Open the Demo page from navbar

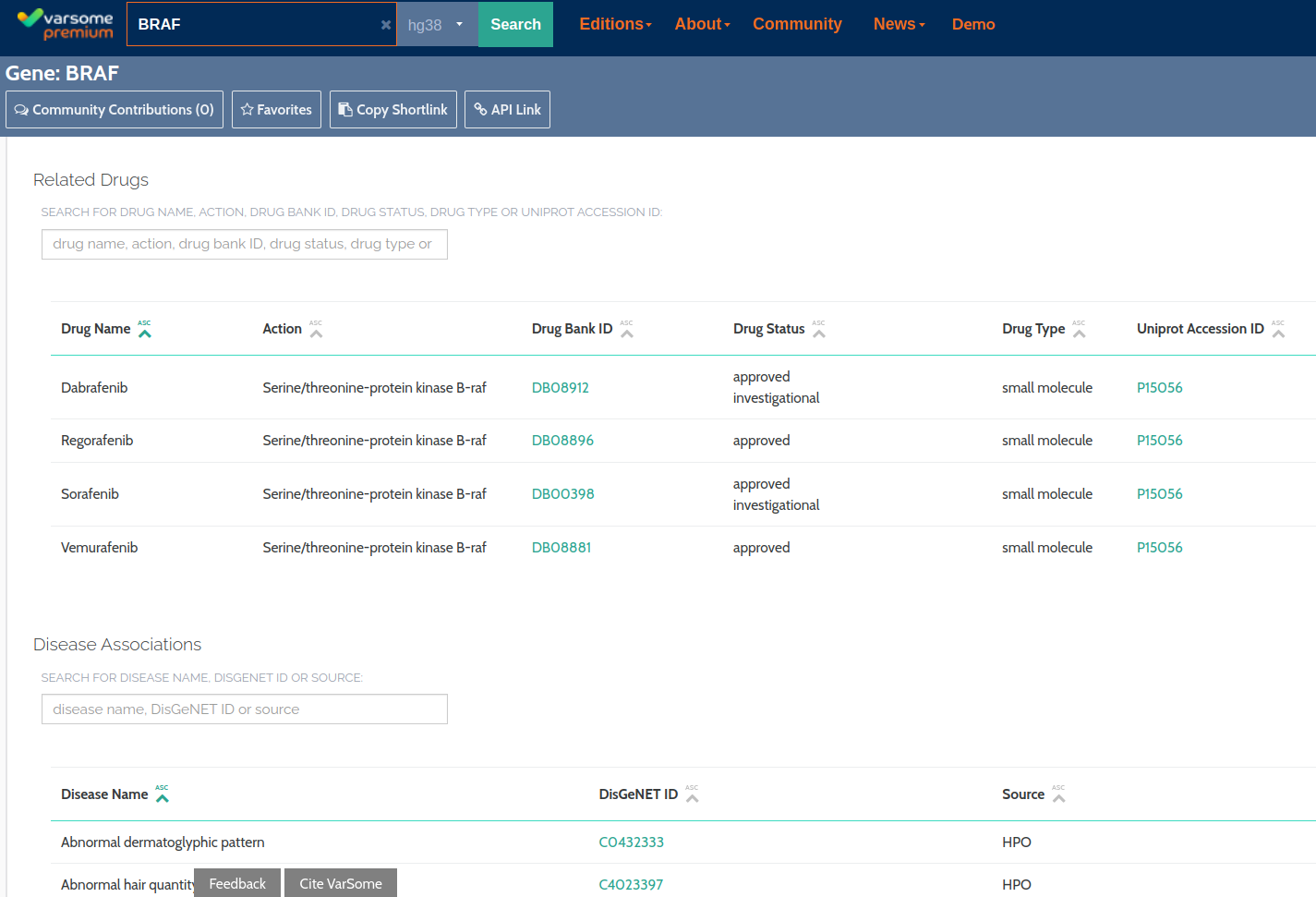pyautogui.click(x=973, y=25)
